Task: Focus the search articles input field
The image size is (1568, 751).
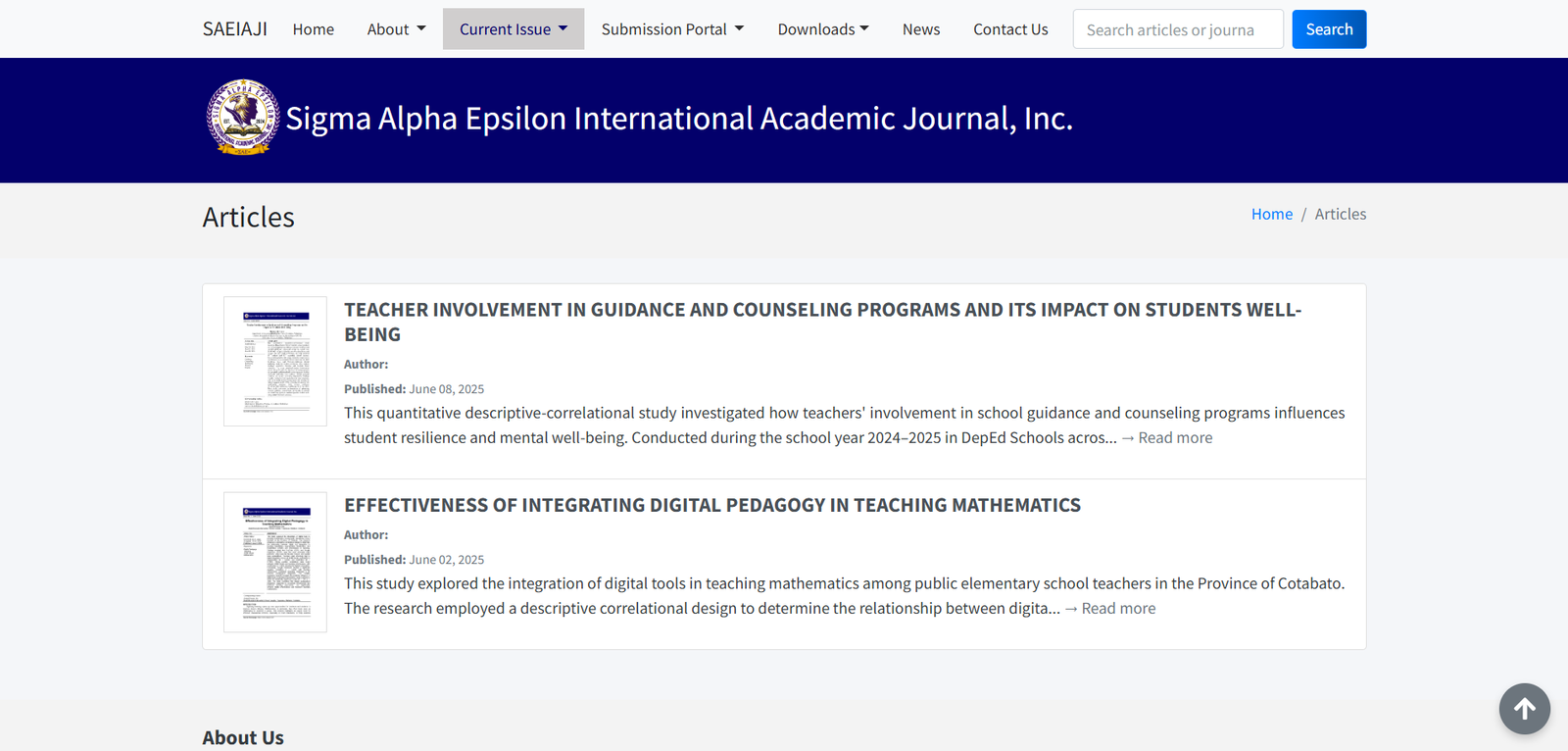Action: [1177, 29]
